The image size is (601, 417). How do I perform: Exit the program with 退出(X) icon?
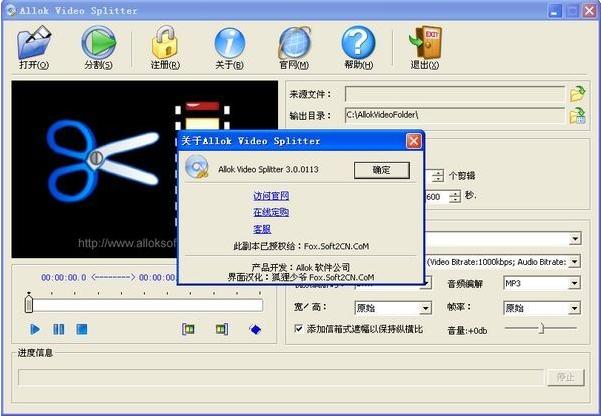pyautogui.click(x=425, y=48)
